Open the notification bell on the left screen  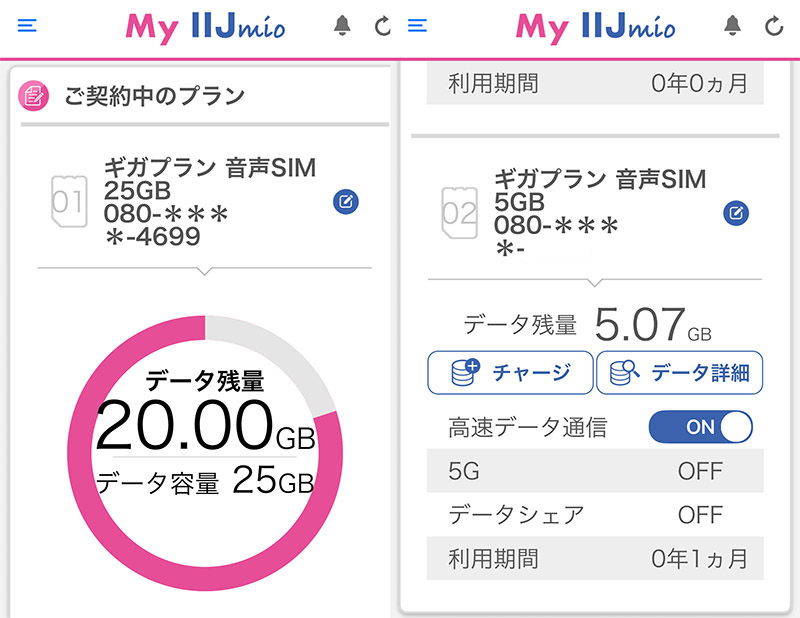(x=340, y=26)
